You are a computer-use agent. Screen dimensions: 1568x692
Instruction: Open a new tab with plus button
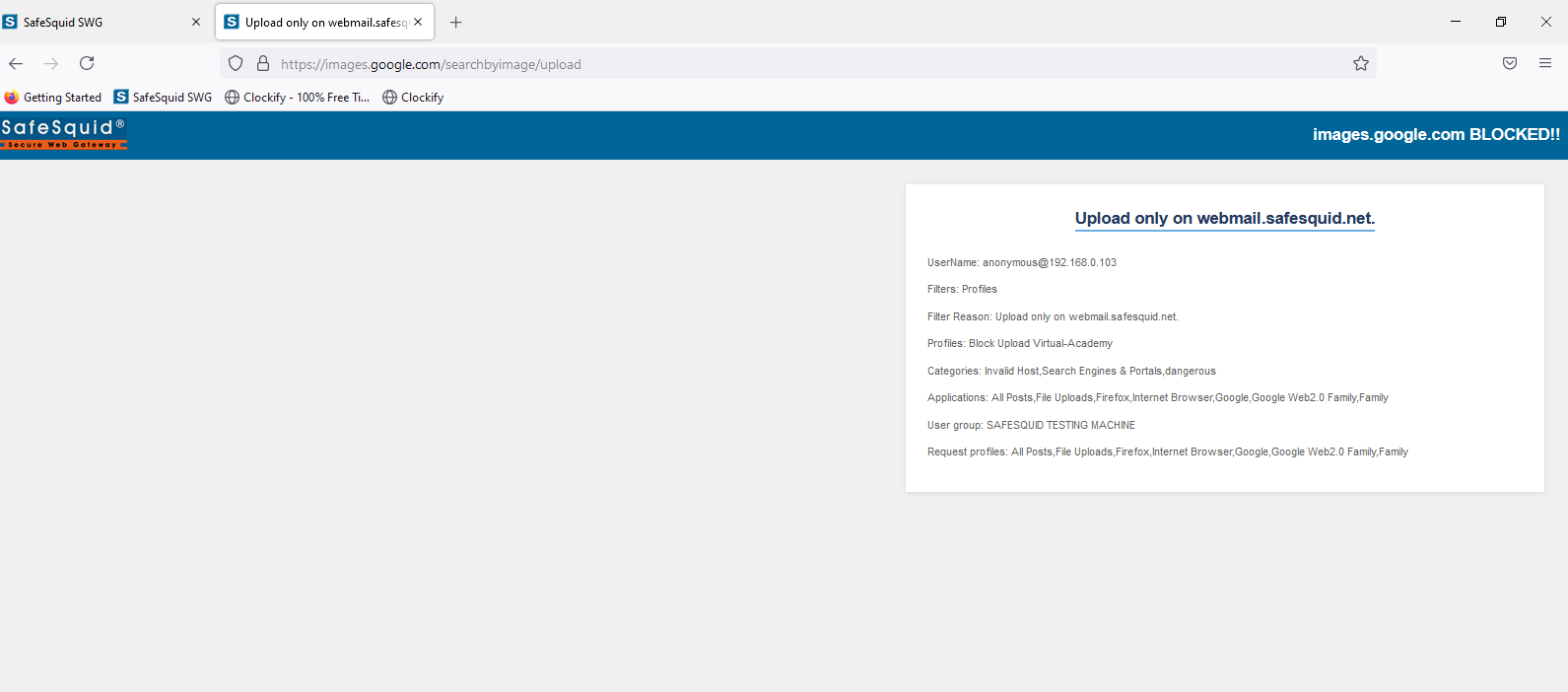(455, 23)
